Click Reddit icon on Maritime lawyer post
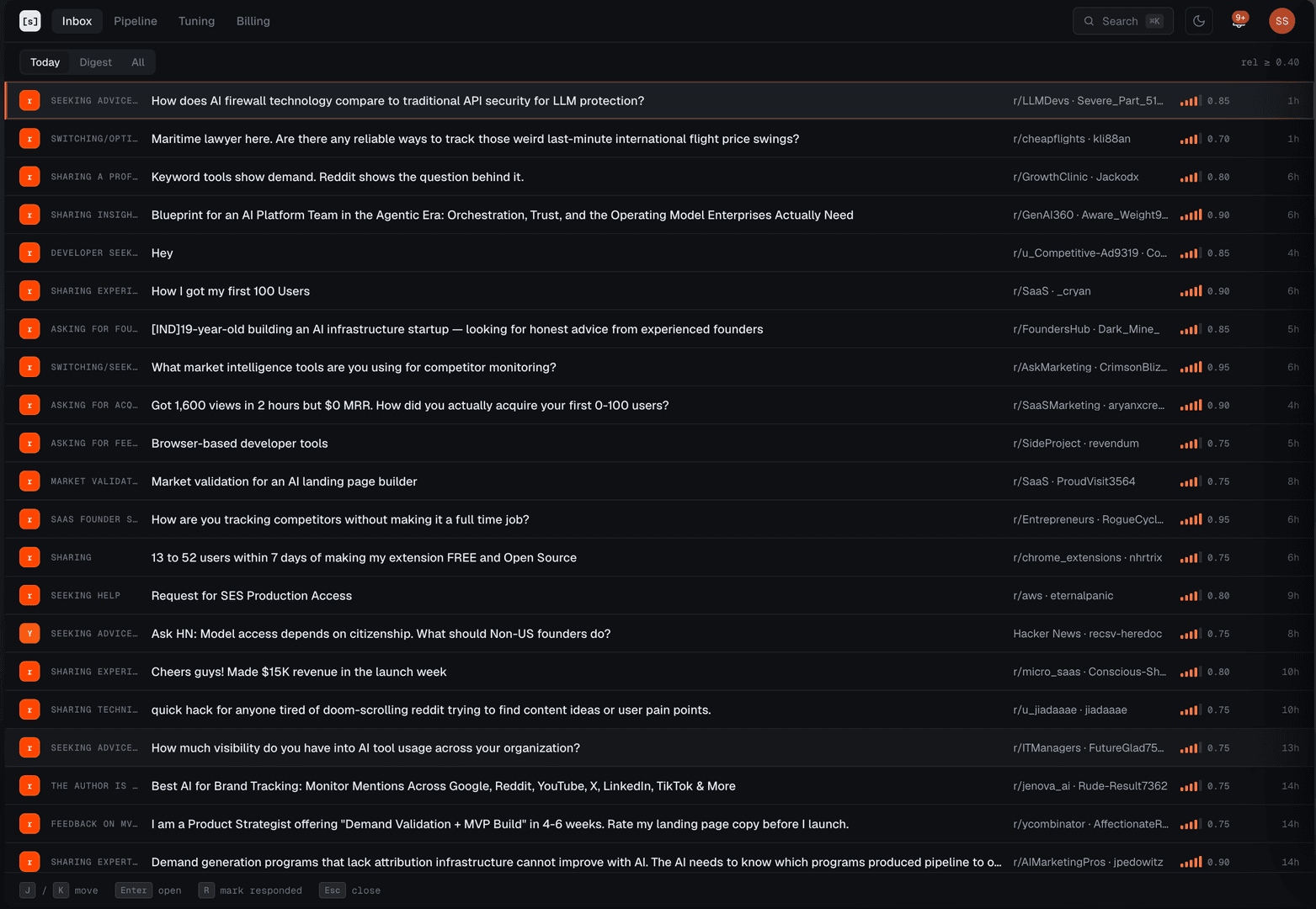This screenshot has height=909, width=1316. (x=29, y=139)
